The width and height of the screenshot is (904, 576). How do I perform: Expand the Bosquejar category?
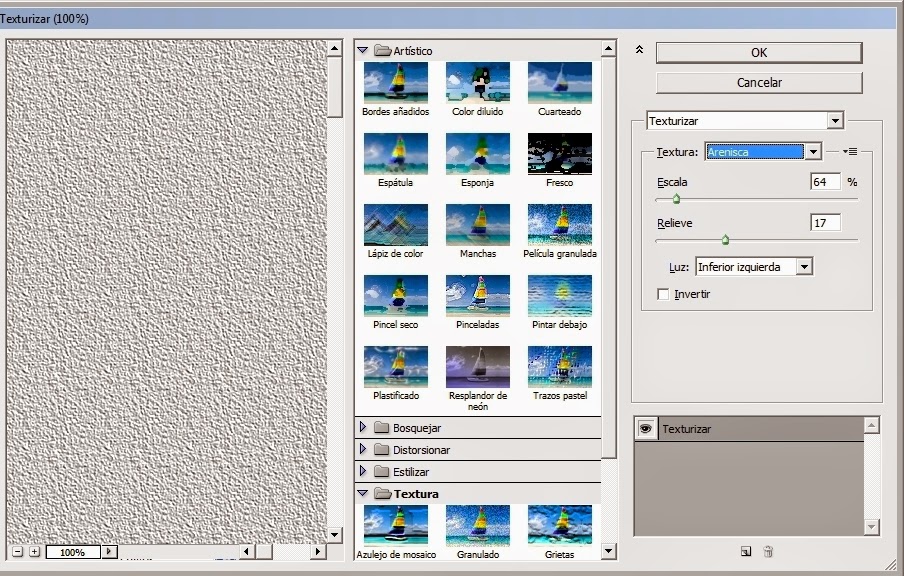(x=363, y=428)
